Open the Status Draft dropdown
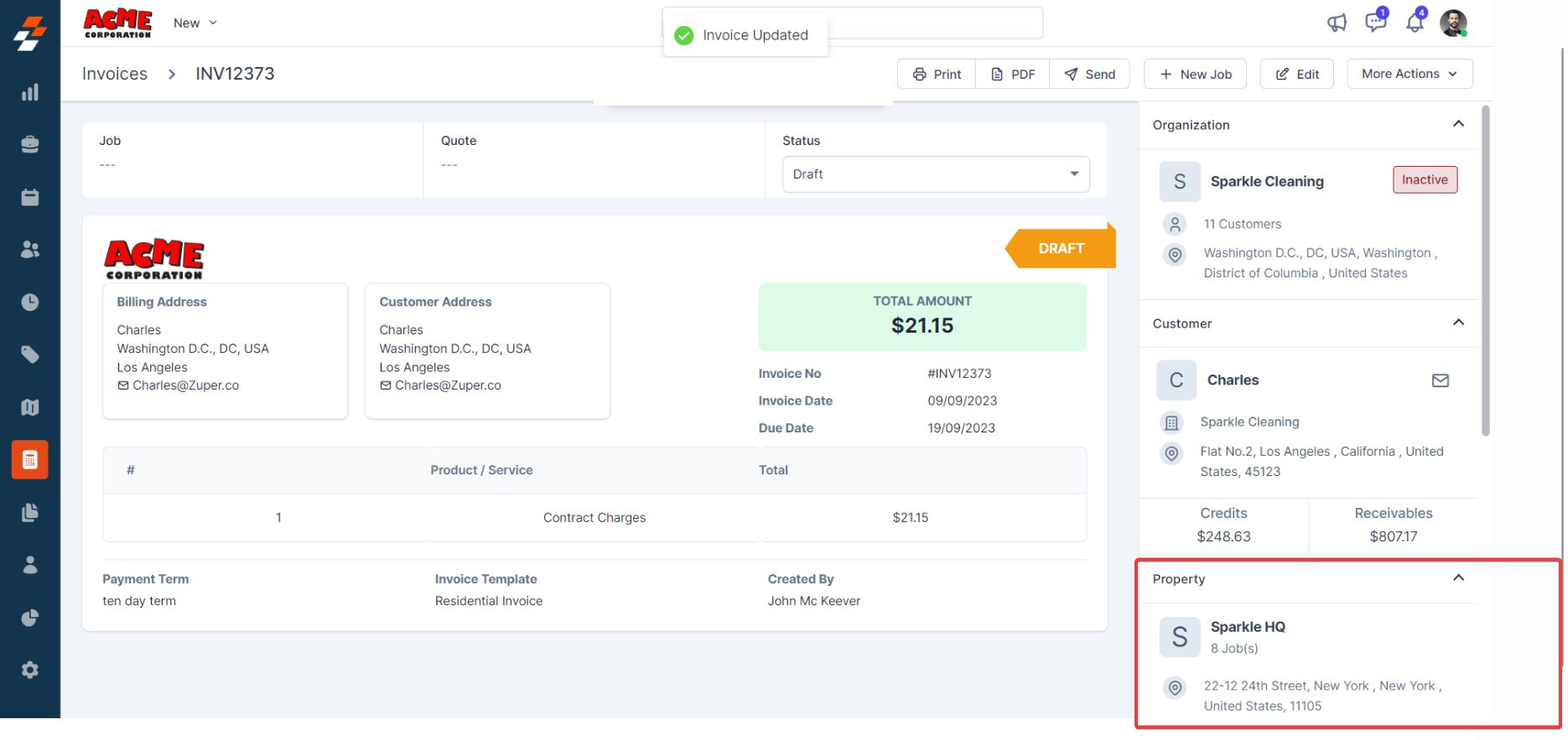Viewport: 1568px width, 740px height. (x=935, y=174)
